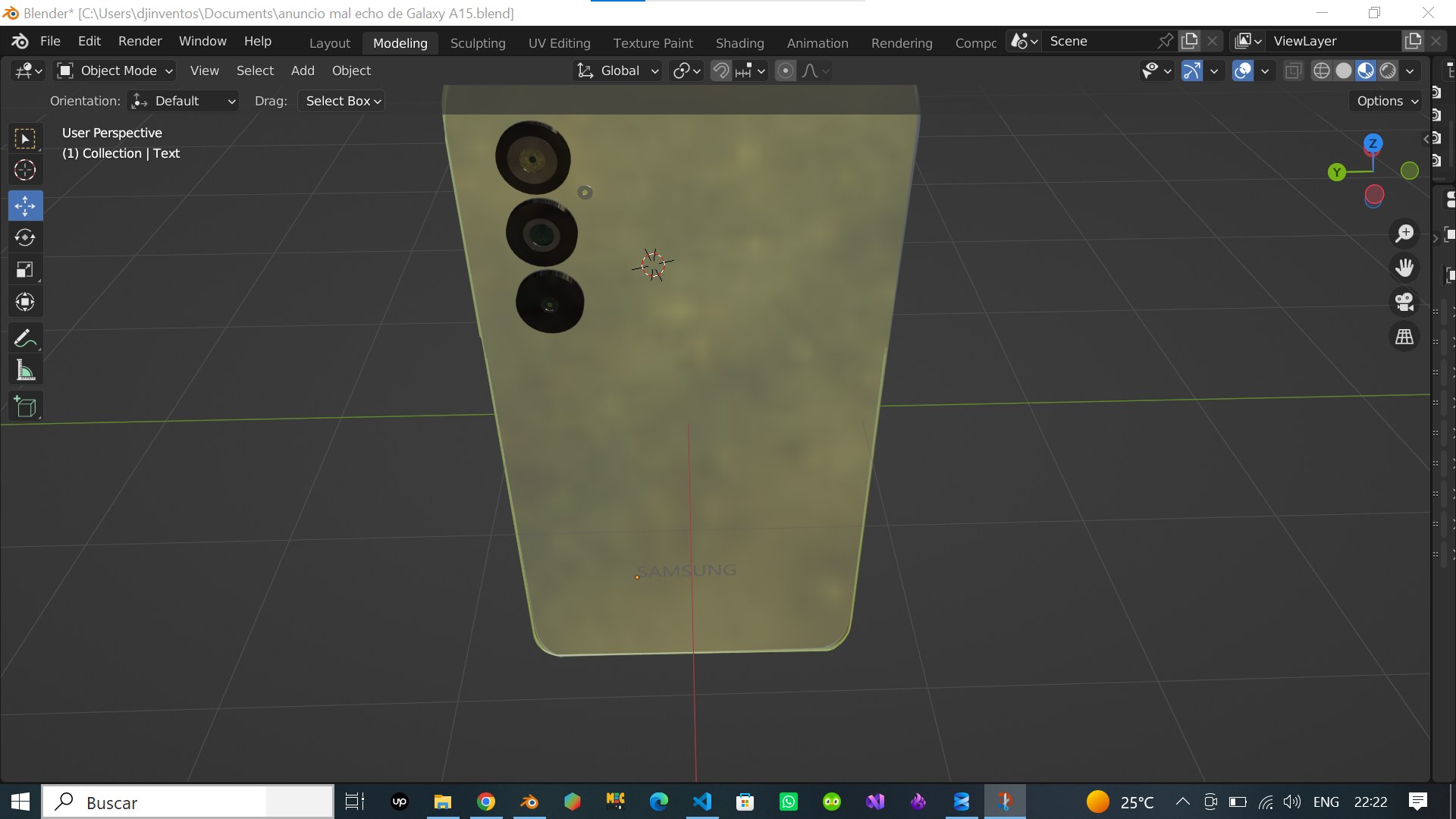
Task: Switch to the Sculpting workspace tab
Action: [478, 43]
